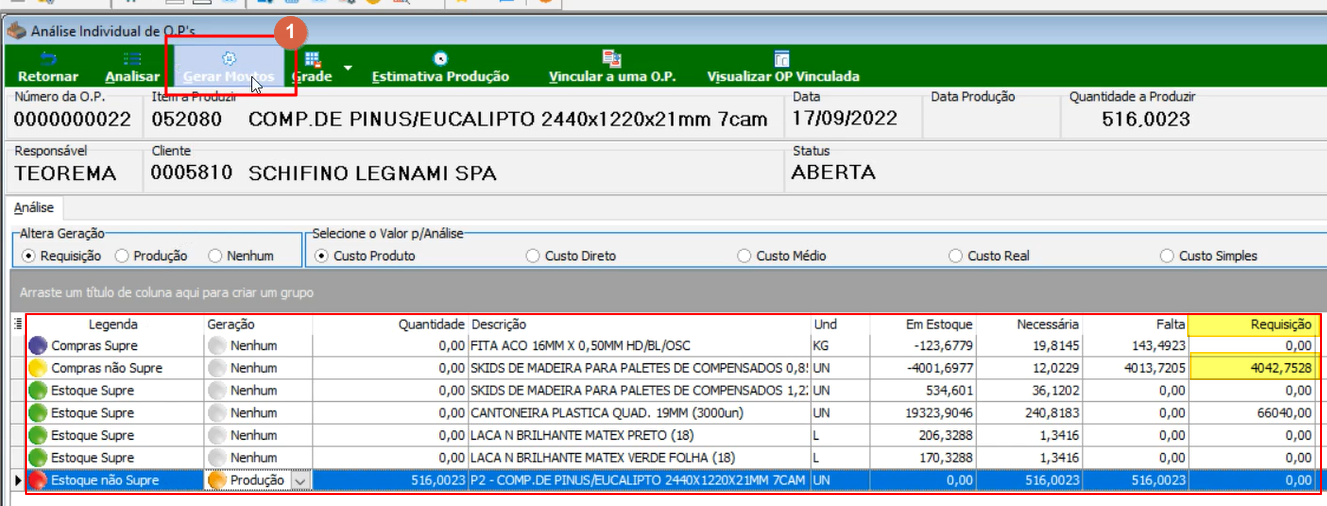Screen dimensions: 1327x506
Task: Open Estimativa Produção from the toolbar
Action: (x=440, y=67)
